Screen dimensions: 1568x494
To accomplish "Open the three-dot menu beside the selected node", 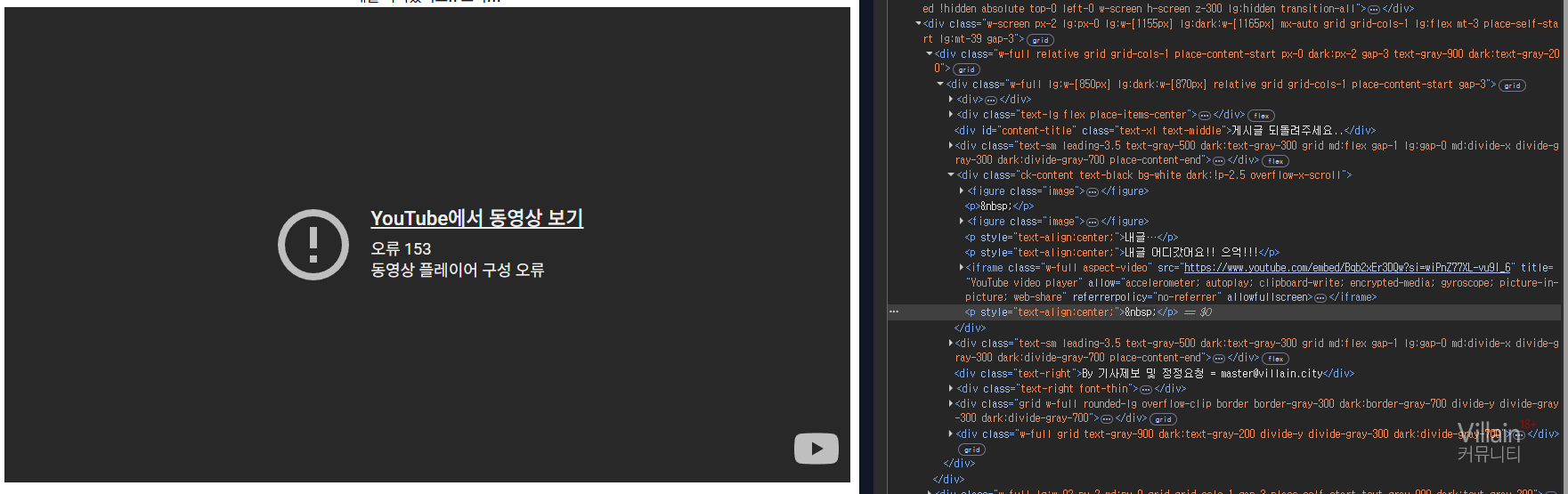I will click(x=894, y=312).
